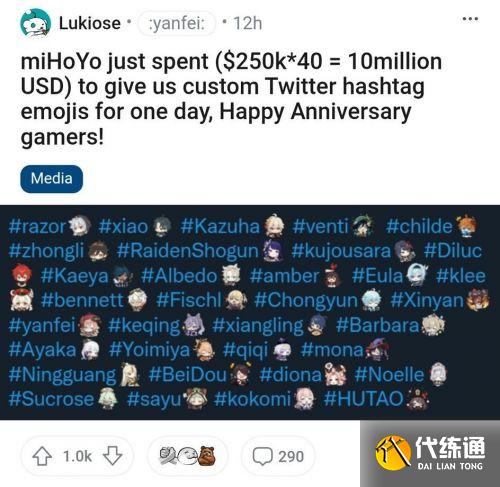Open the post title about miHoYo spending
The height and width of the screenshot is (487, 500).
tap(231, 99)
